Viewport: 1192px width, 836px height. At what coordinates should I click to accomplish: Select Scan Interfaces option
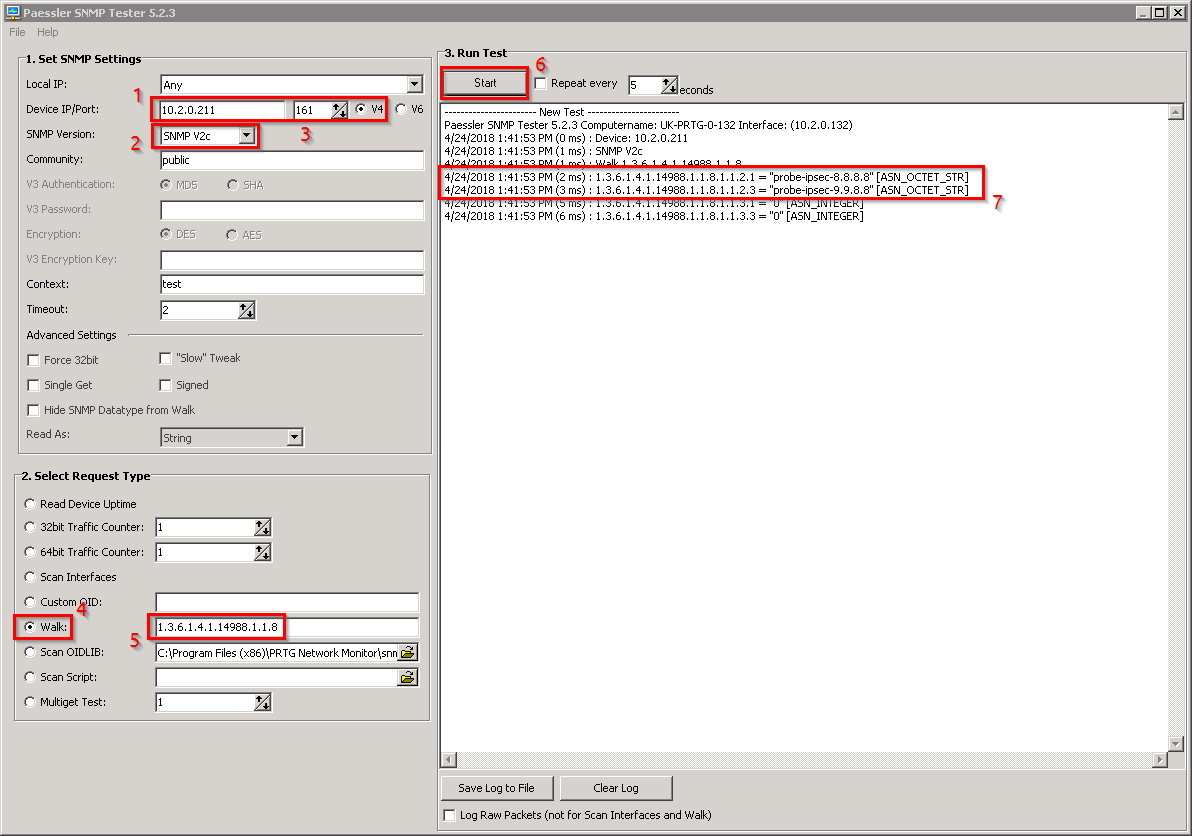(x=30, y=577)
